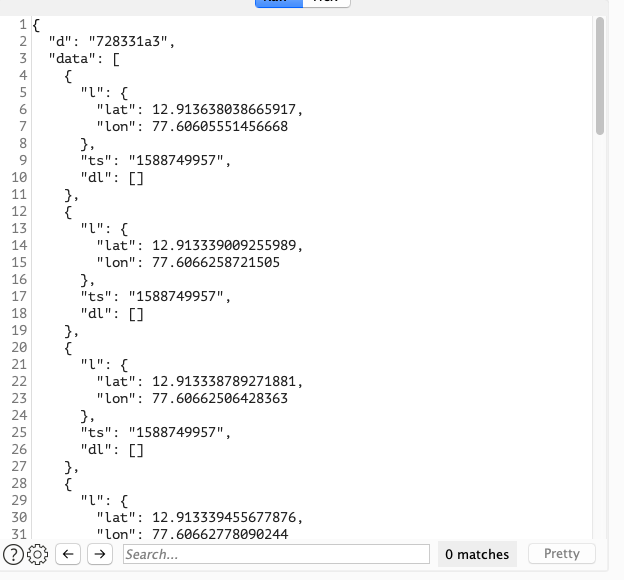The width and height of the screenshot is (624, 580).
Task: Focus the Search input field
Action: coord(275,554)
